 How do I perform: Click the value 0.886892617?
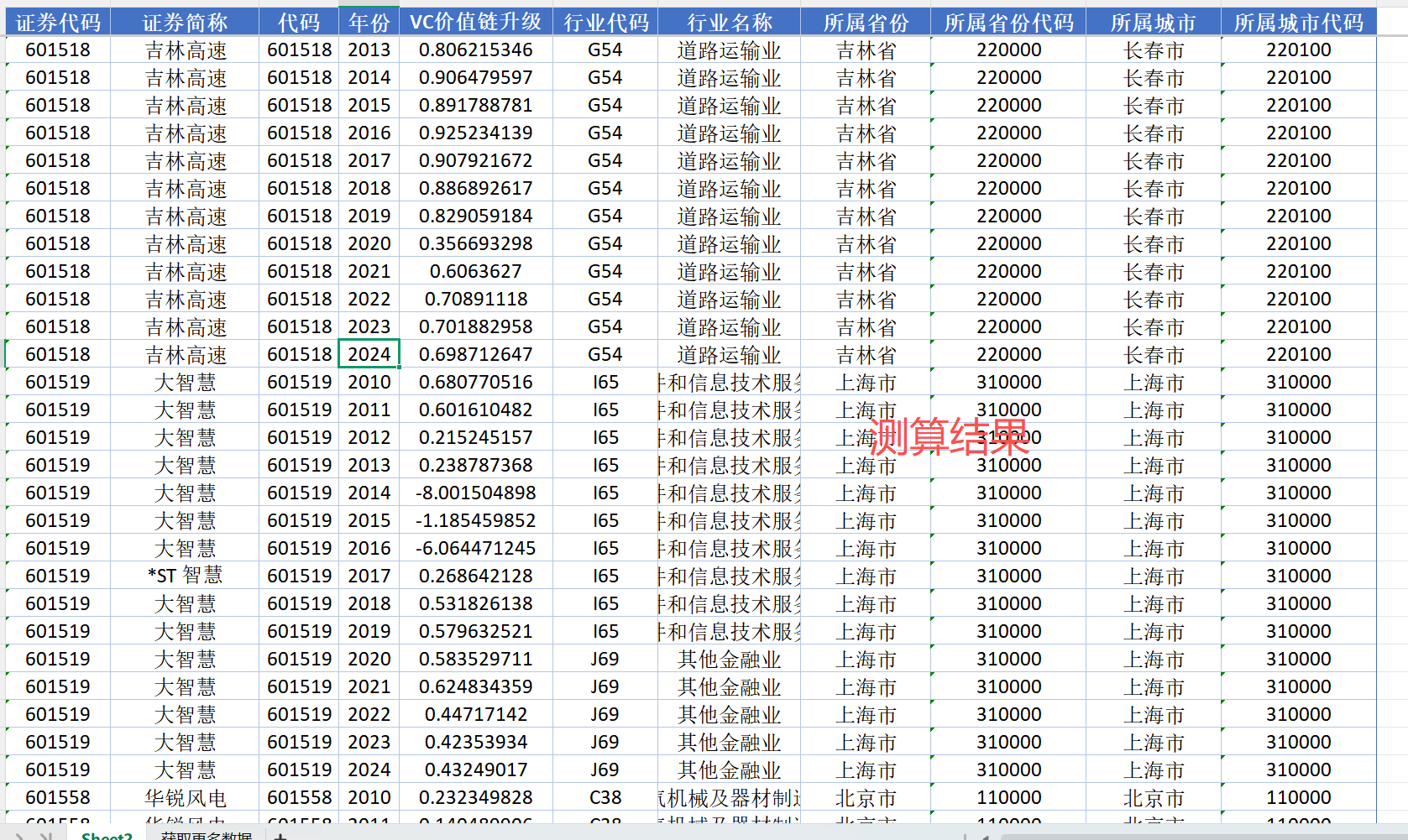coord(476,189)
